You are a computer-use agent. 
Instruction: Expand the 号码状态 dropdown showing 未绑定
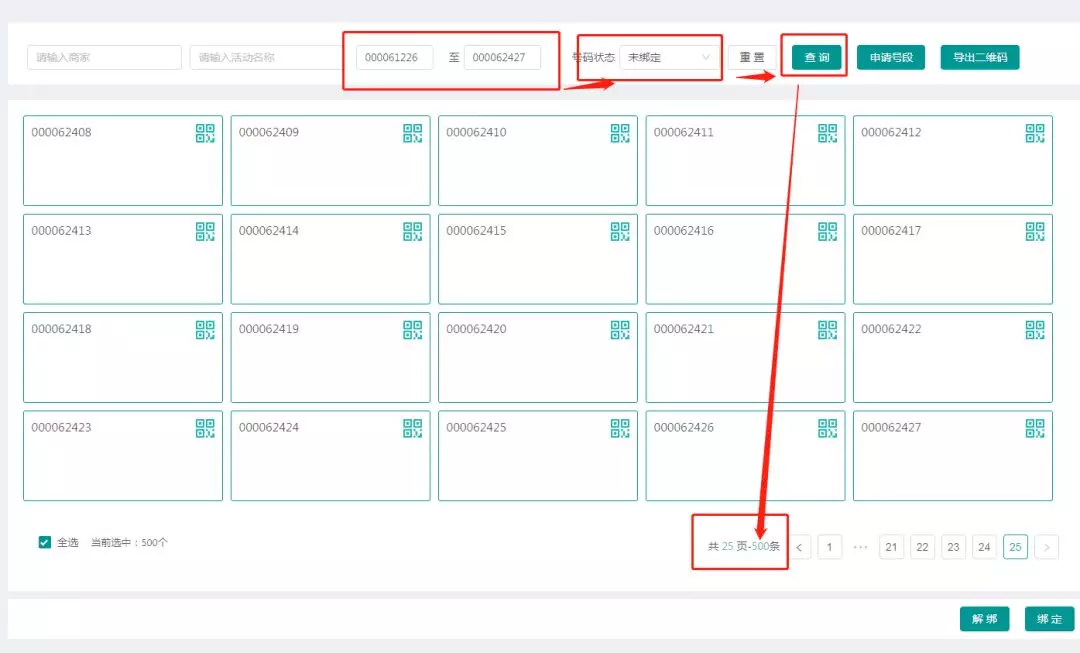[x=669, y=58]
